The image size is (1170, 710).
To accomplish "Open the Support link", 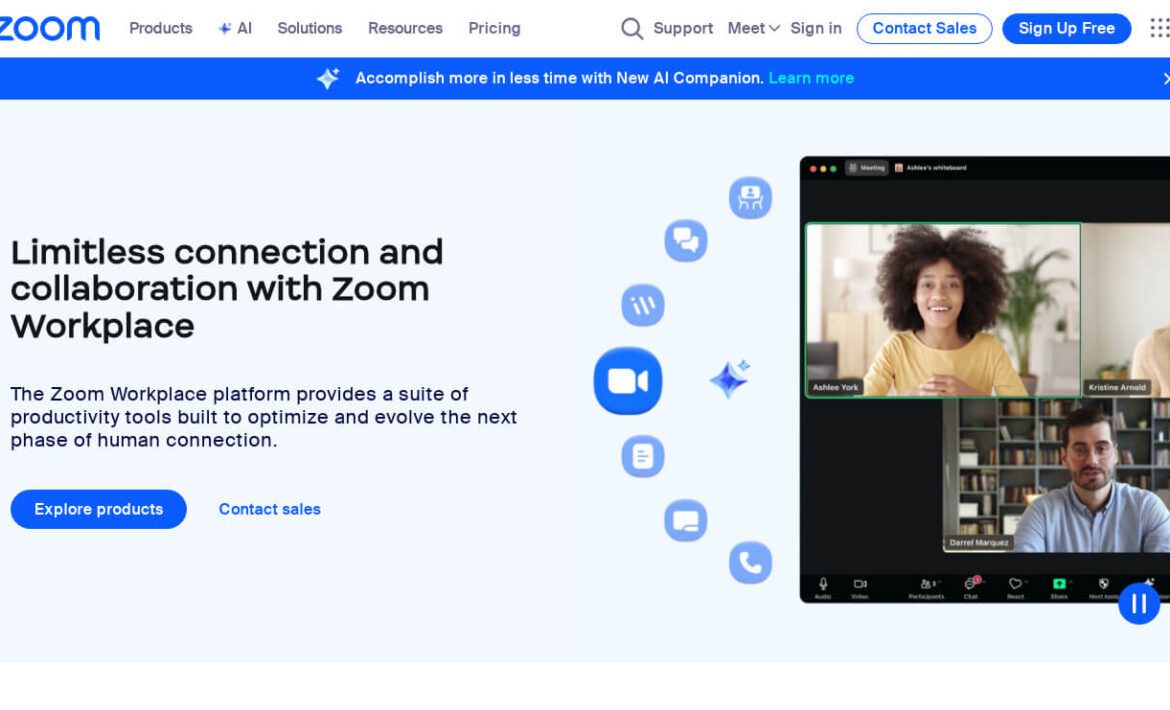I will tap(683, 28).
